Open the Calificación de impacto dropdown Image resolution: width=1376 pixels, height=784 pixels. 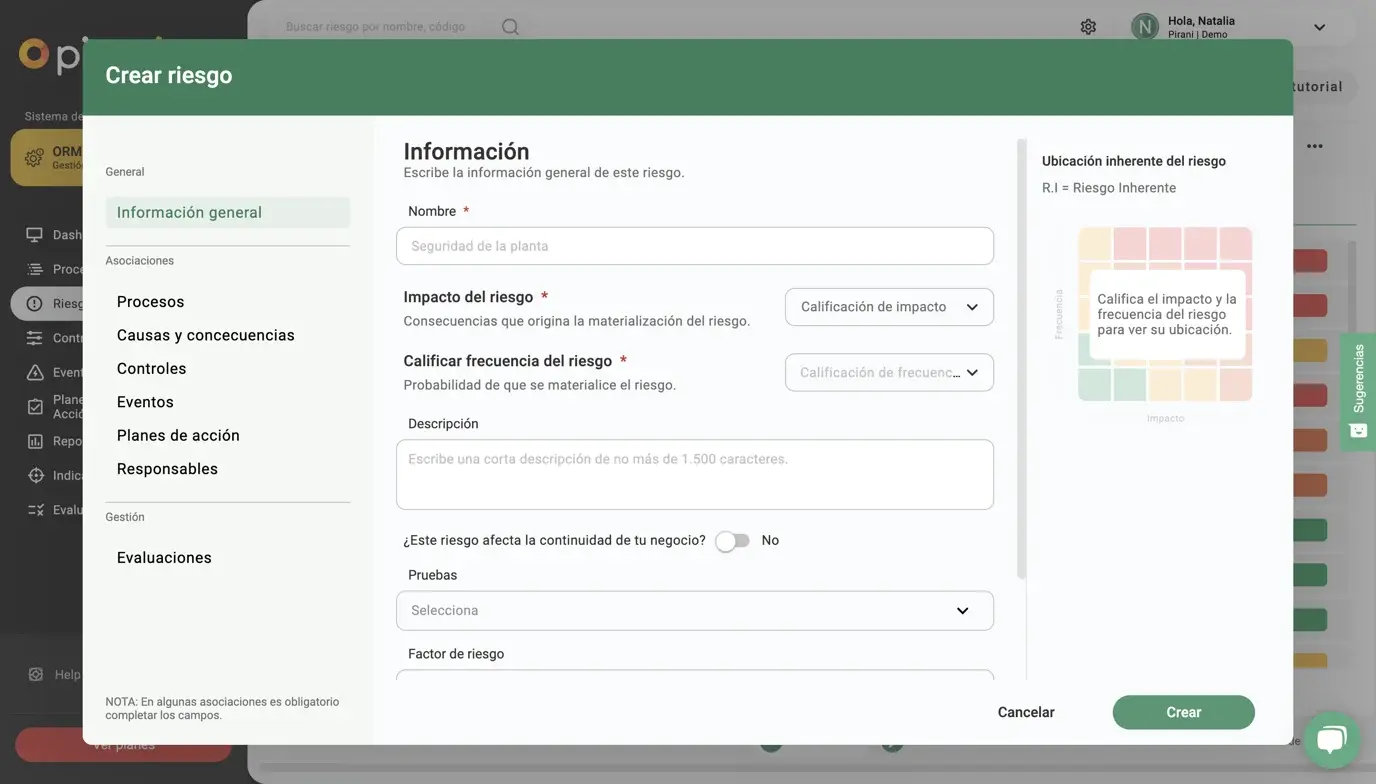point(889,307)
